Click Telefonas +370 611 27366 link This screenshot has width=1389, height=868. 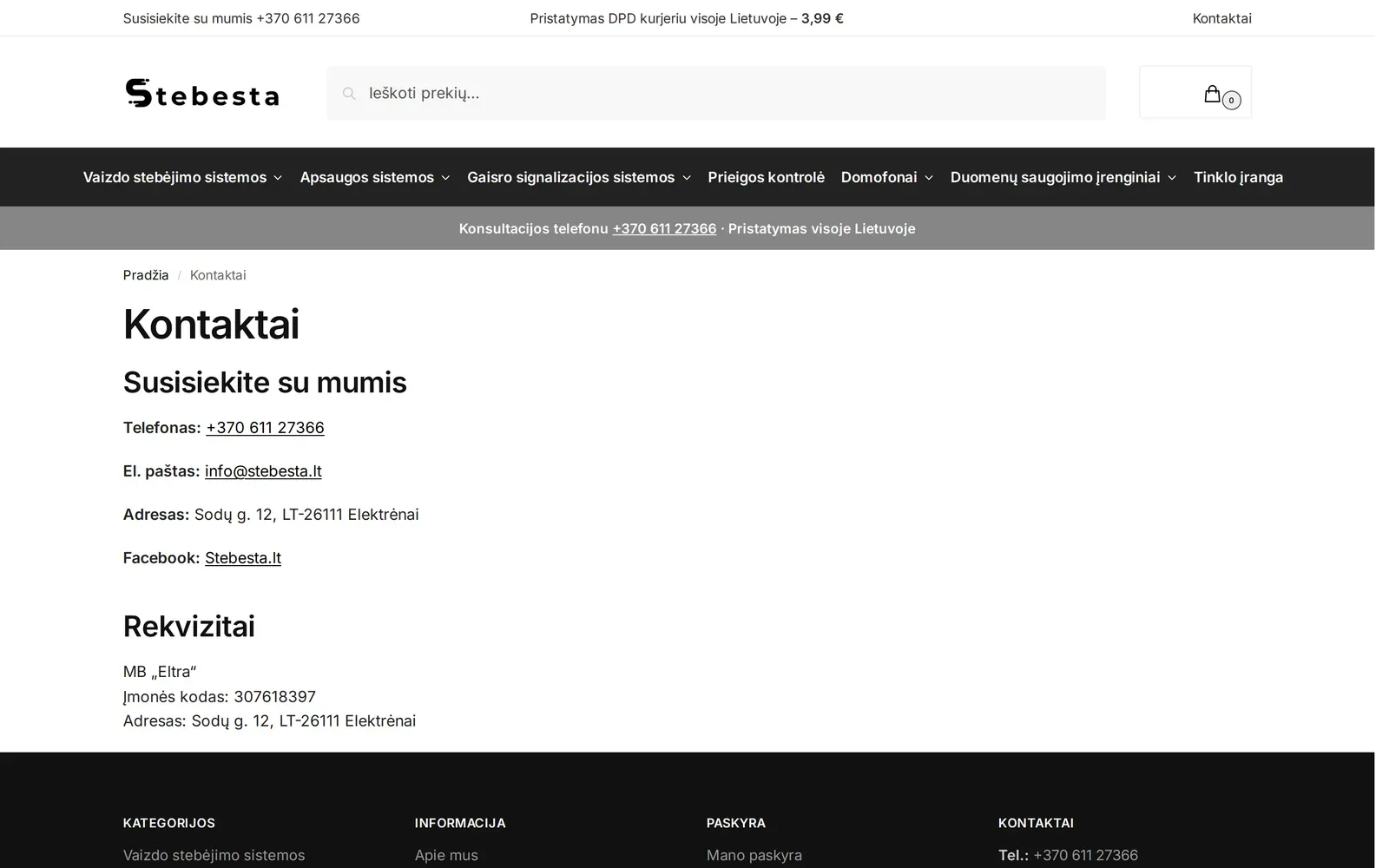pyautogui.click(x=265, y=428)
